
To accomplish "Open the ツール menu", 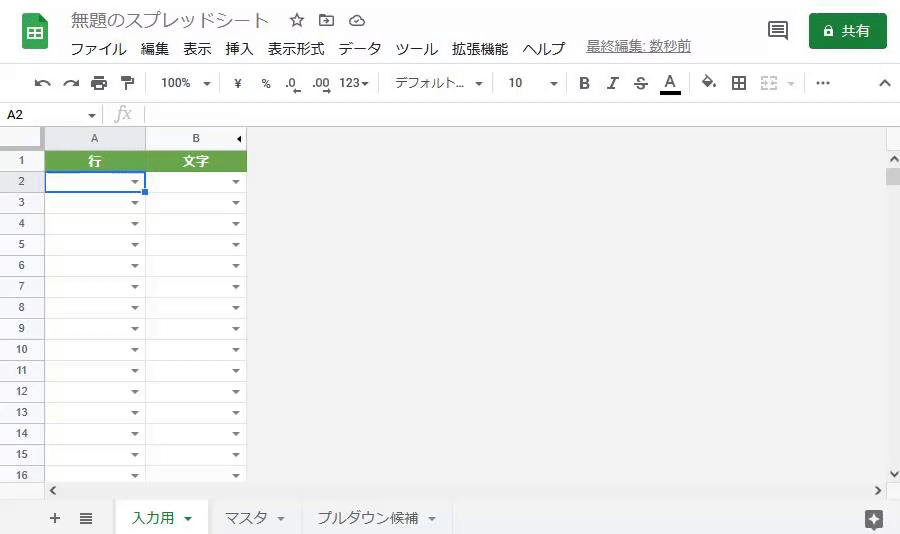I will (416, 49).
